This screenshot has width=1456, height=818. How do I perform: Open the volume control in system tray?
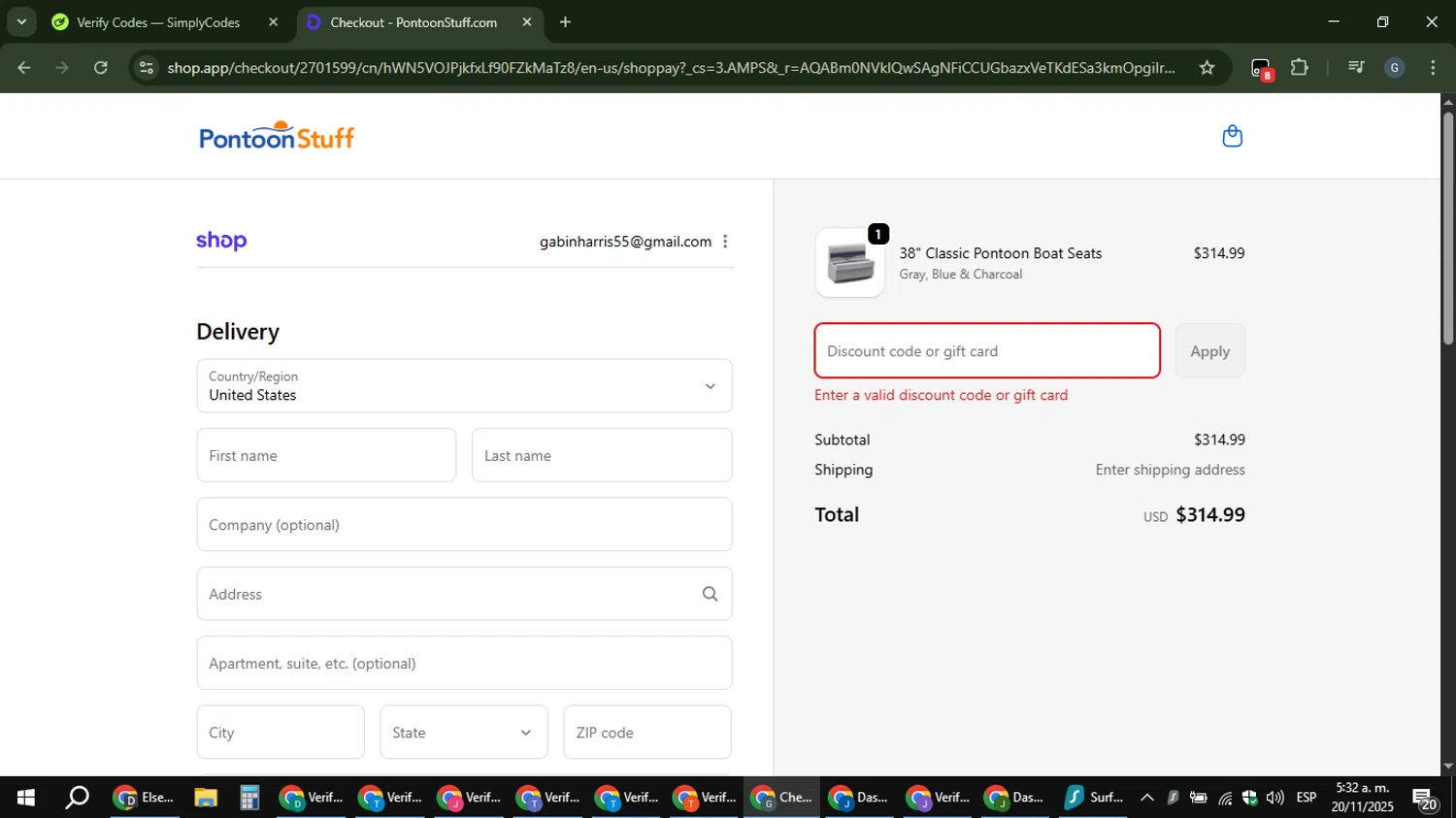[x=1274, y=798]
